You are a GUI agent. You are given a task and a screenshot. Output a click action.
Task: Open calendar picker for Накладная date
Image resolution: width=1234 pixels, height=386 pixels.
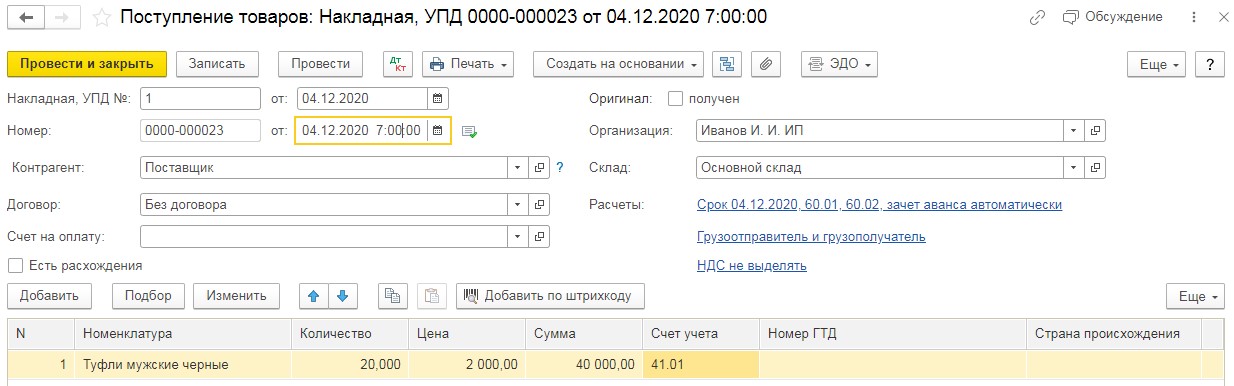437,99
